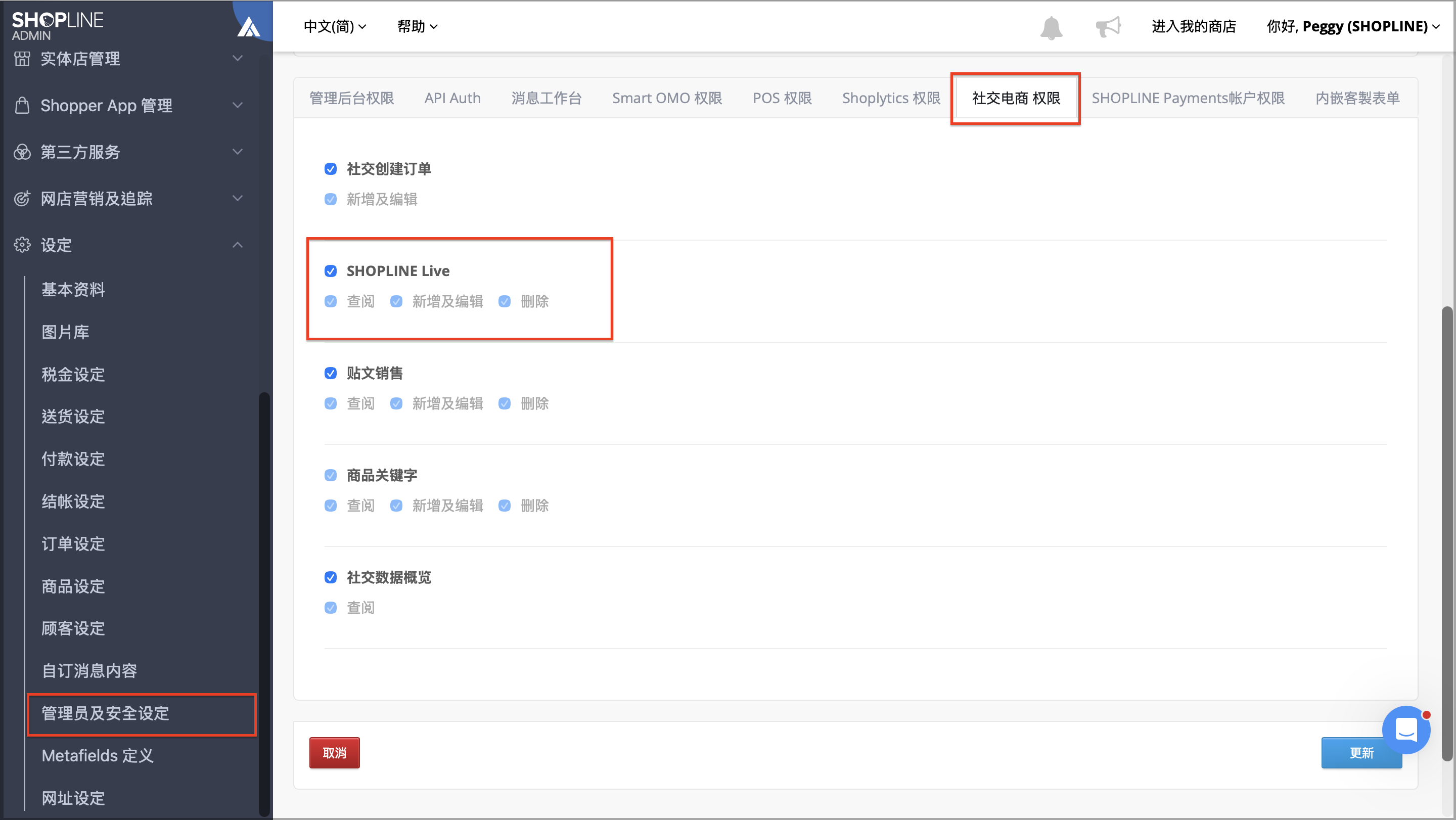The height and width of the screenshot is (820, 1456).
Task: Open the announcements megaphone icon
Action: click(1108, 27)
